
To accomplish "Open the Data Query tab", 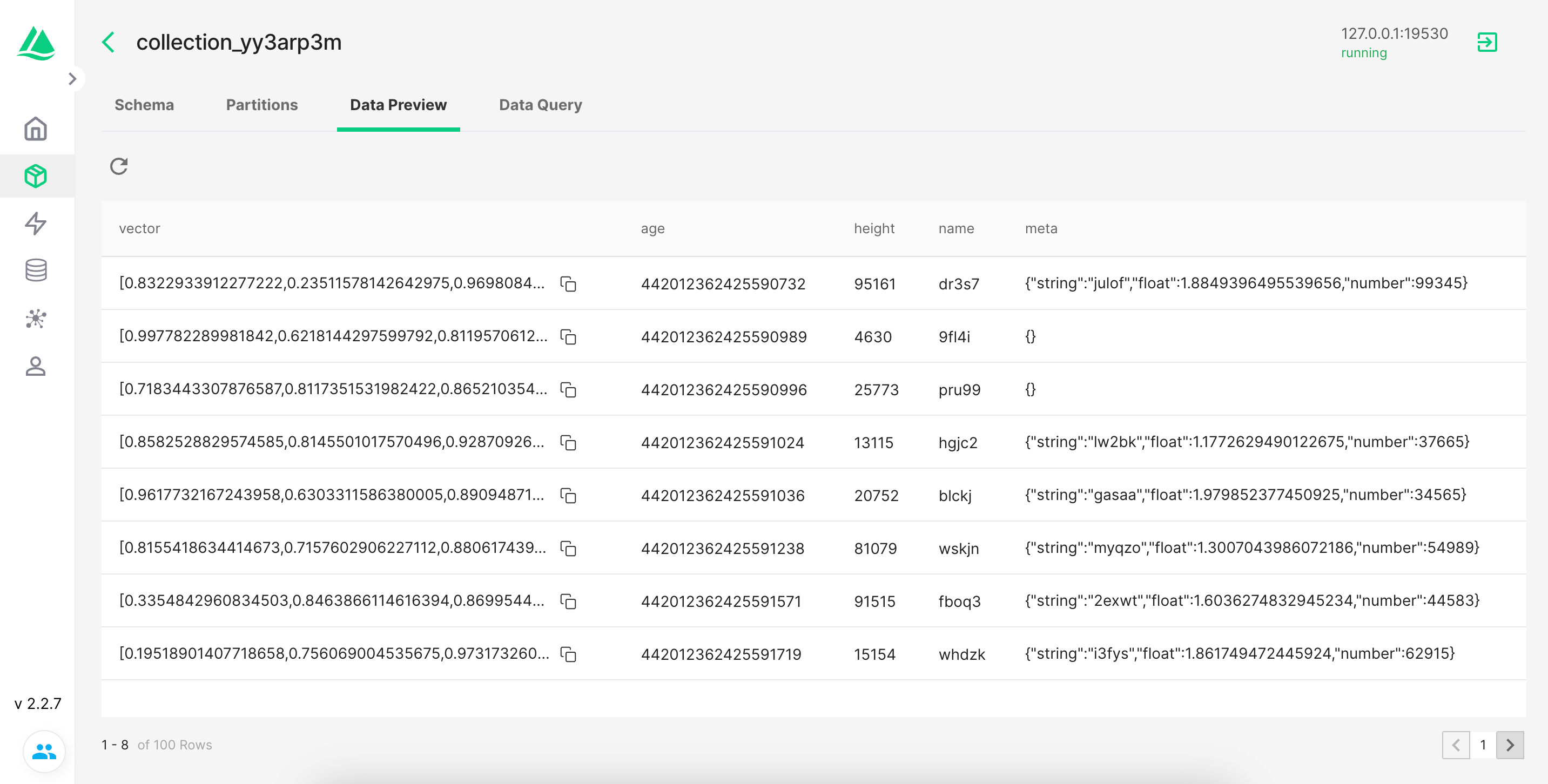I will click(x=540, y=105).
